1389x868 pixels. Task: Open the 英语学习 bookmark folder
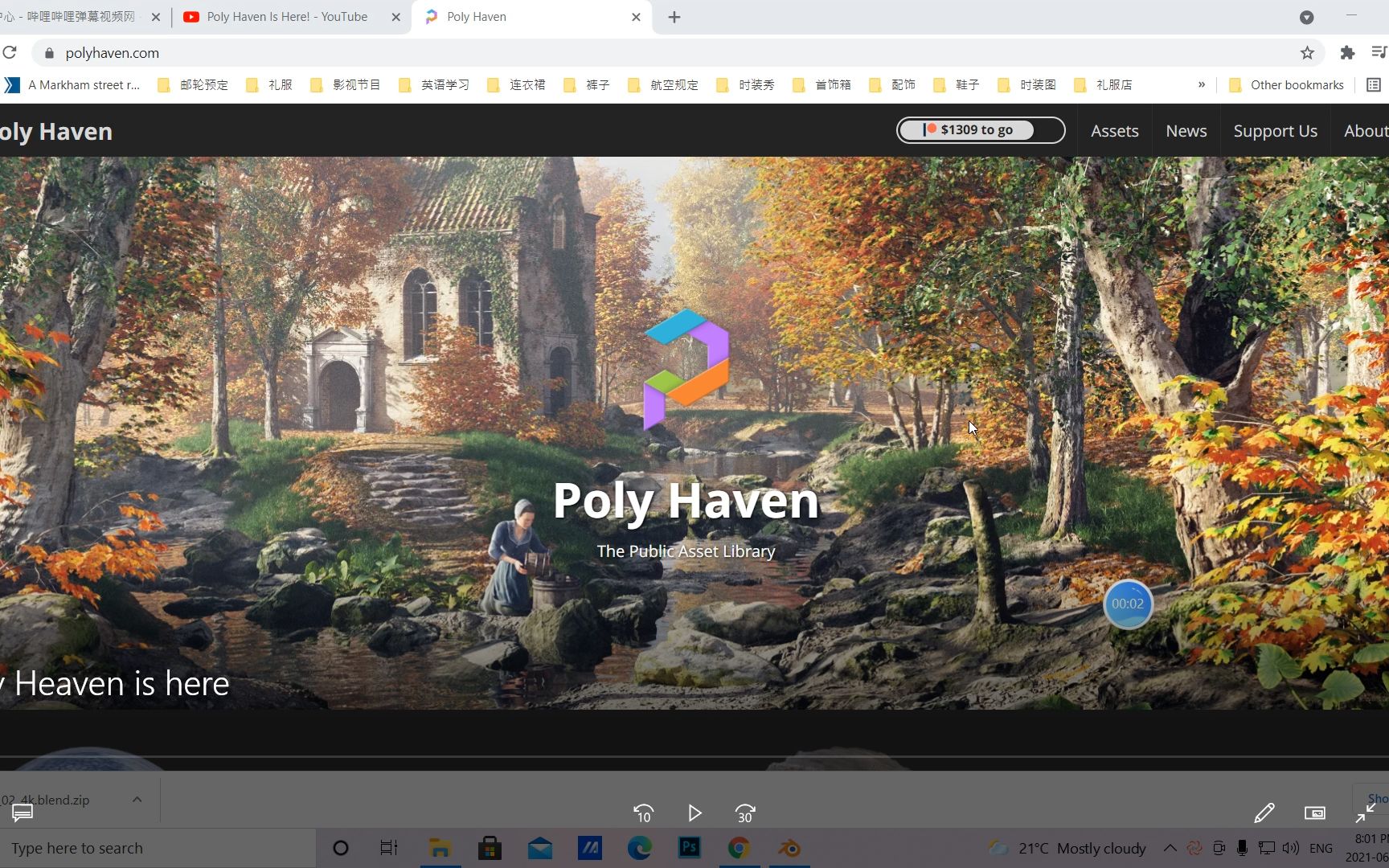point(434,85)
